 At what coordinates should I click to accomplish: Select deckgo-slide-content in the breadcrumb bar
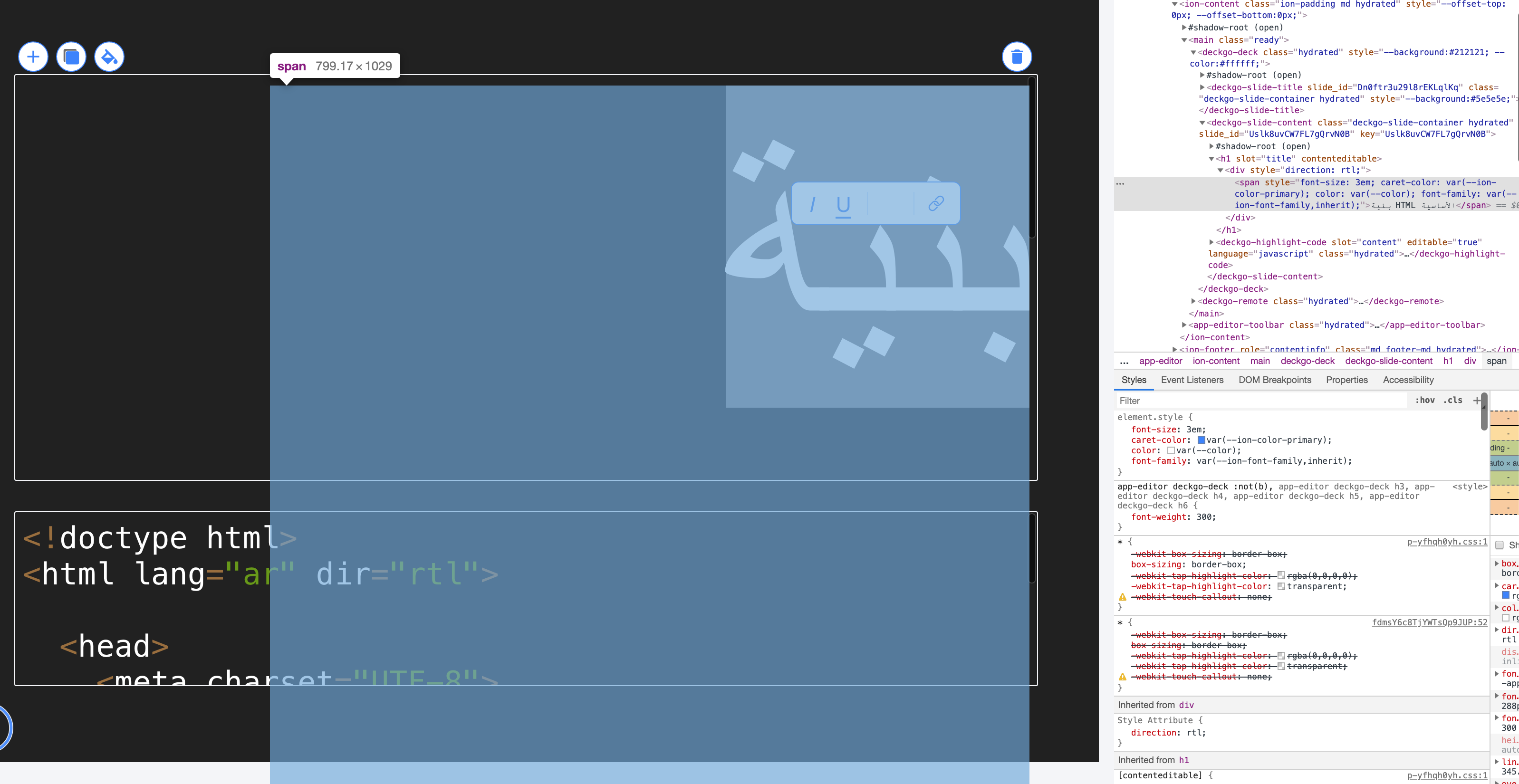(1388, 361)
